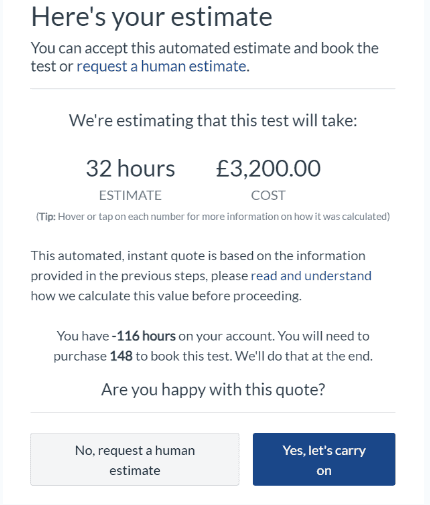Click the bold '-116 hours' balance text
430x505 pixels.
coord(143,336)
